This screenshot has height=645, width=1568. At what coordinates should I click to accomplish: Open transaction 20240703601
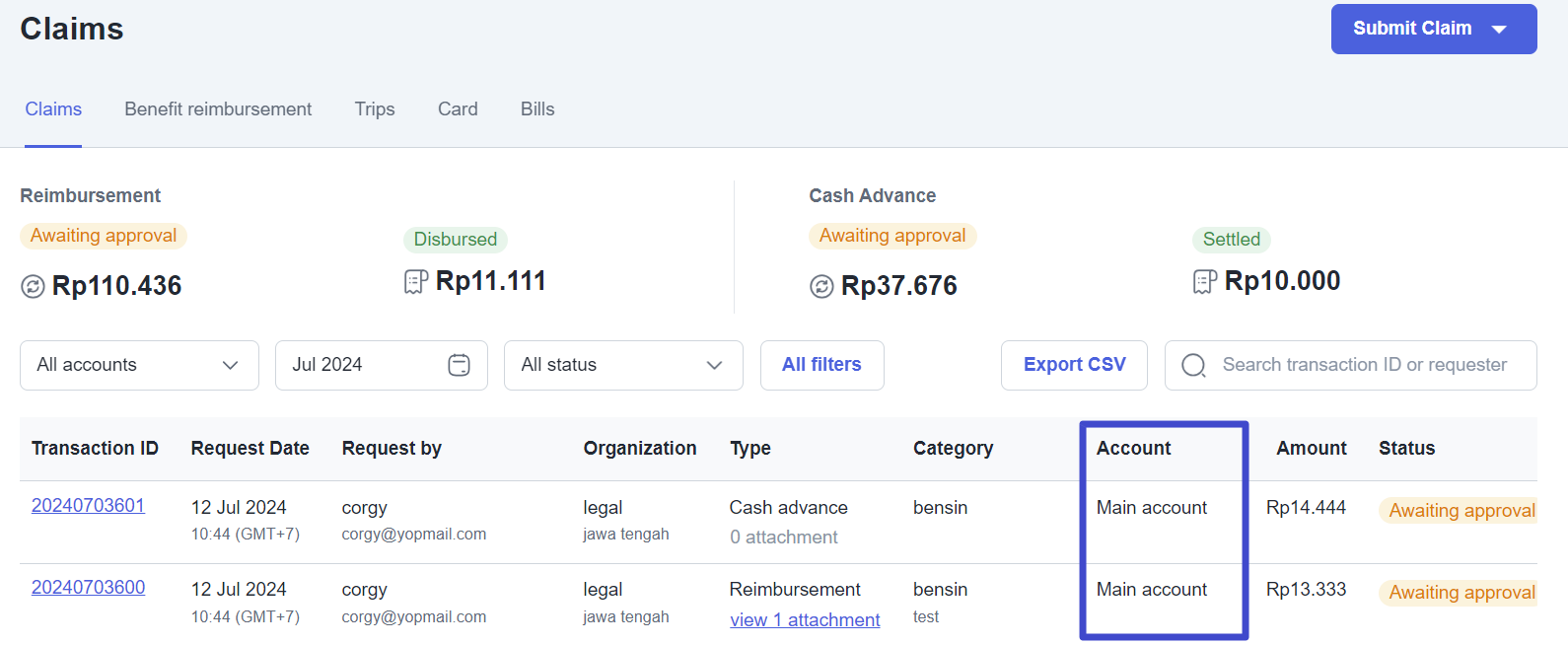tap(88, 506)
